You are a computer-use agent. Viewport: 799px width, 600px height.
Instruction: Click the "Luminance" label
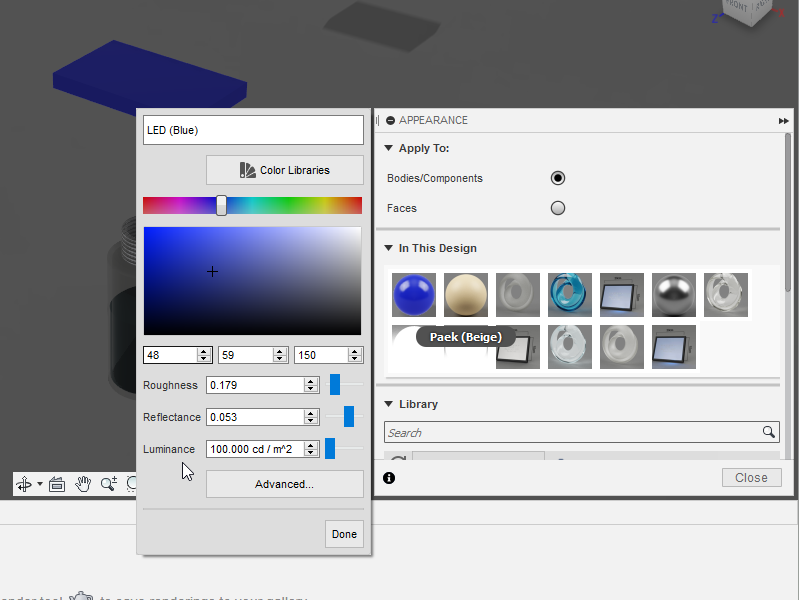pos(169,449)
